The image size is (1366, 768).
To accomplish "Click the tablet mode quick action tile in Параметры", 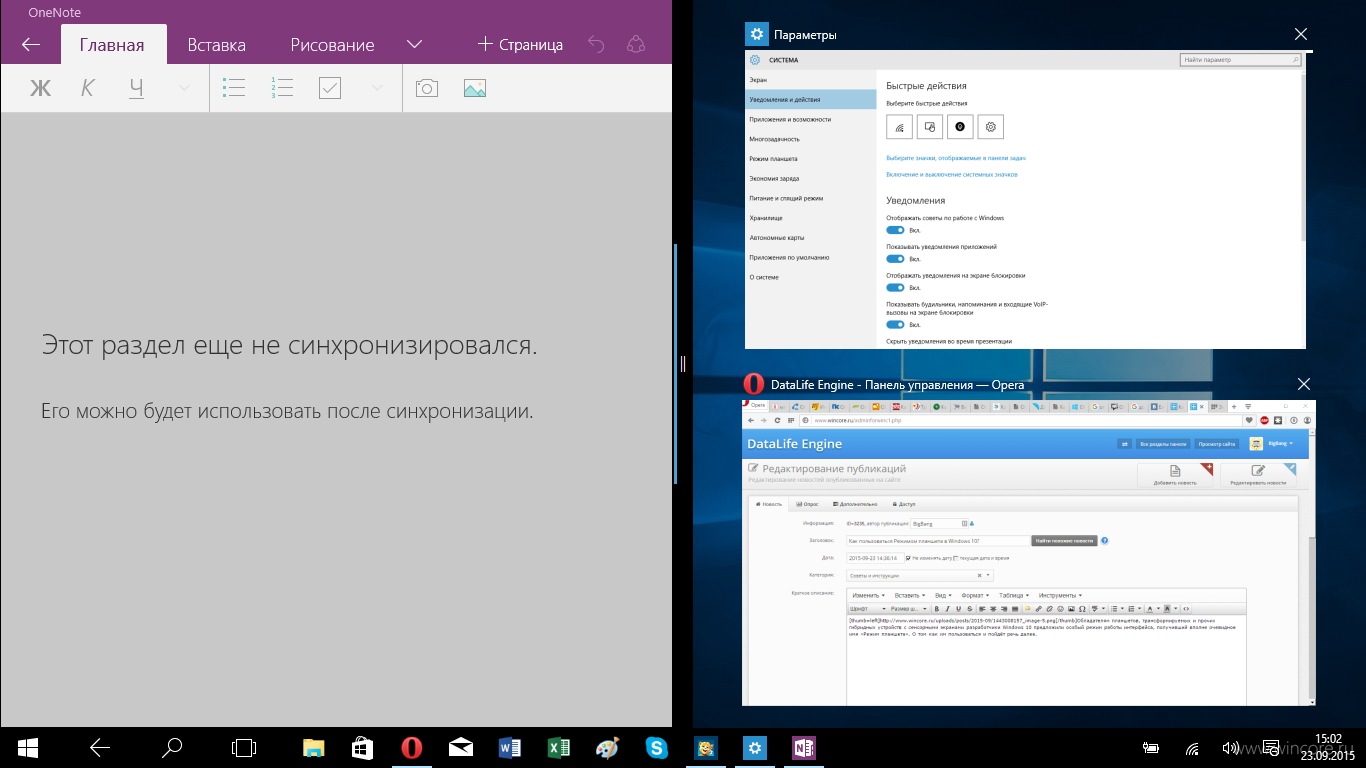I will click(x=930, y=127).
